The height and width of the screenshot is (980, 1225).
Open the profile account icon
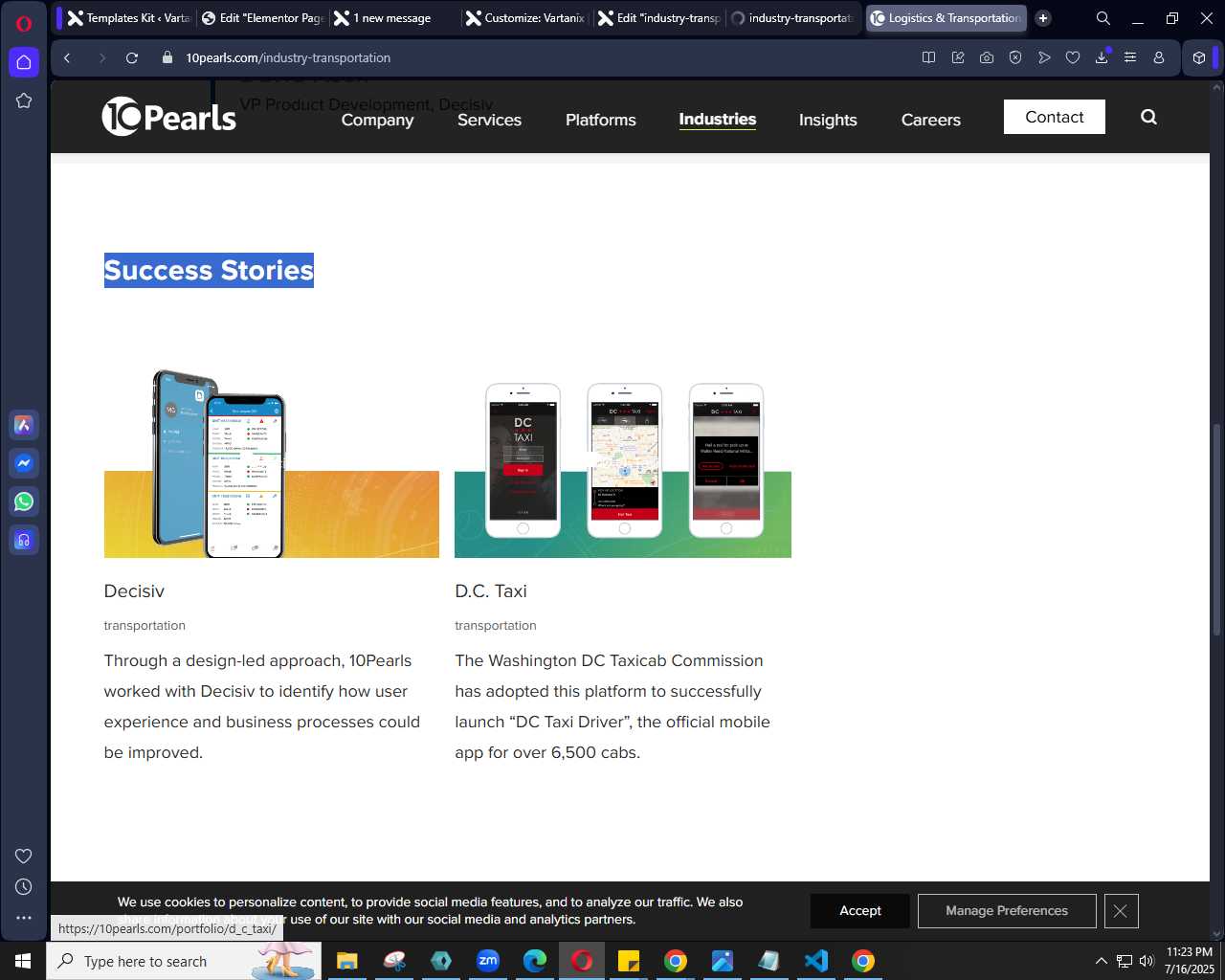coord(1159,57)
